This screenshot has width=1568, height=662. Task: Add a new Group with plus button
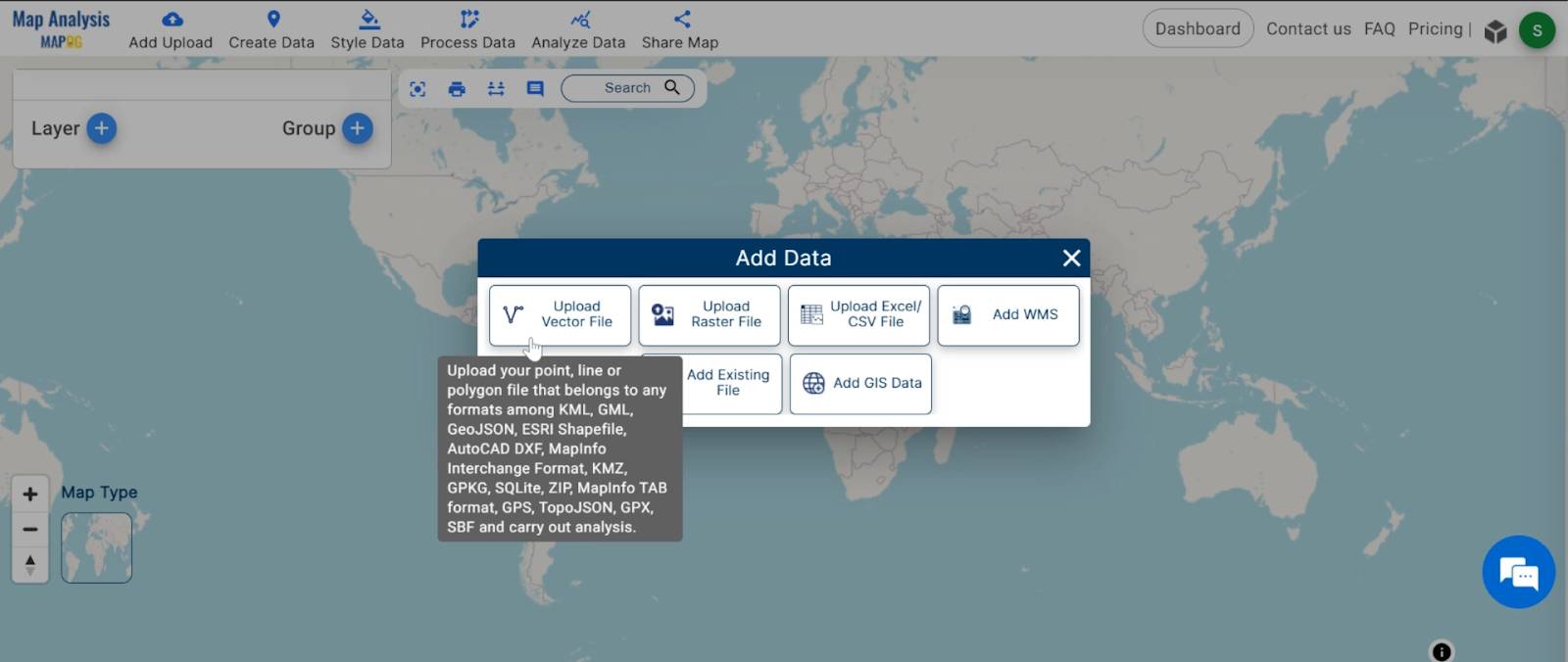click(358, 128)
